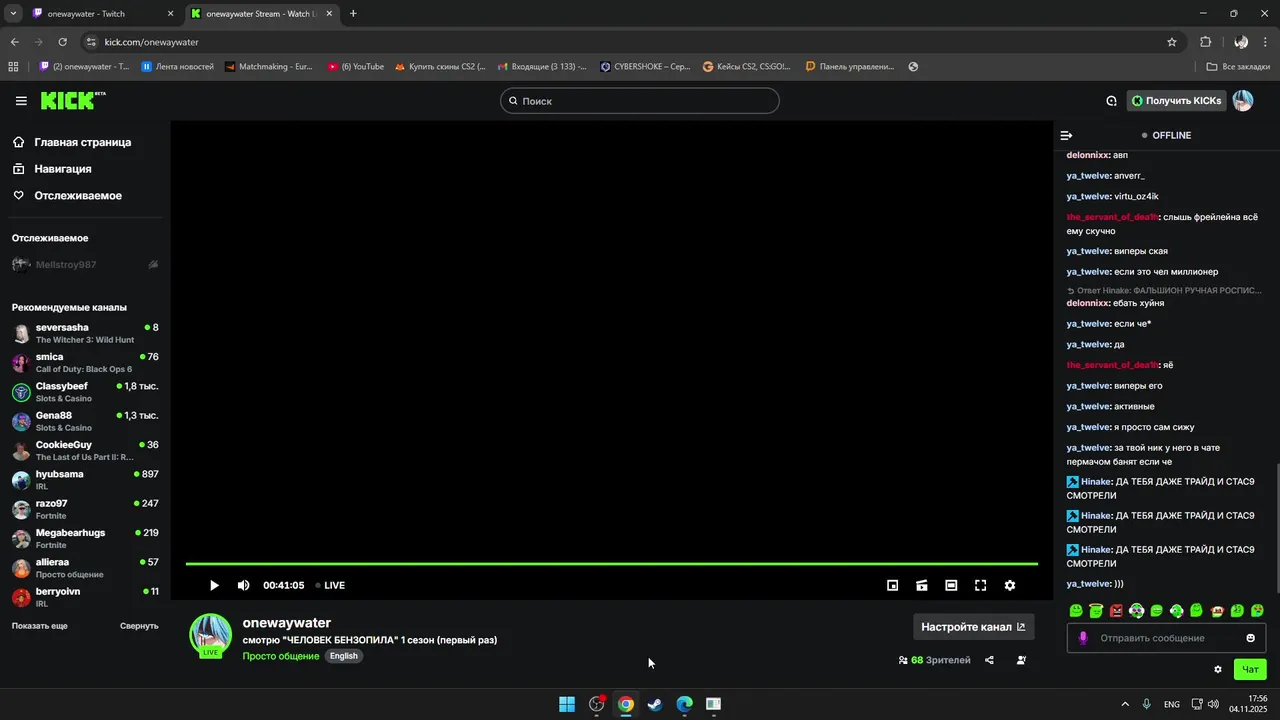Screen dimensions: 1280x720
Task: Click the onewaywater streamer avatar
Action: pyautogui.click(x=211, y=634)
